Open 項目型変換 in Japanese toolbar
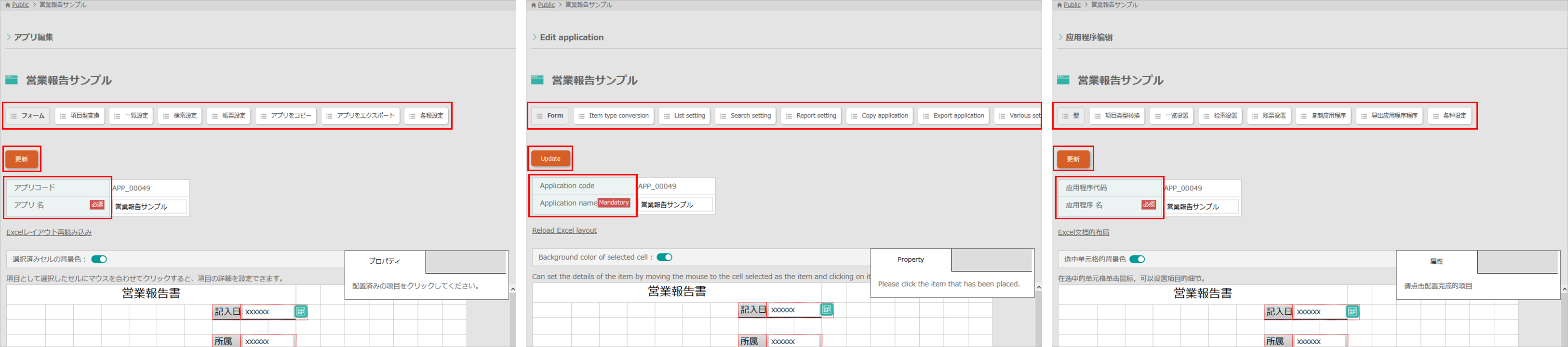The width and height of the screenshot is (1568, 347). pyautogui.click(x=80, y=116)
